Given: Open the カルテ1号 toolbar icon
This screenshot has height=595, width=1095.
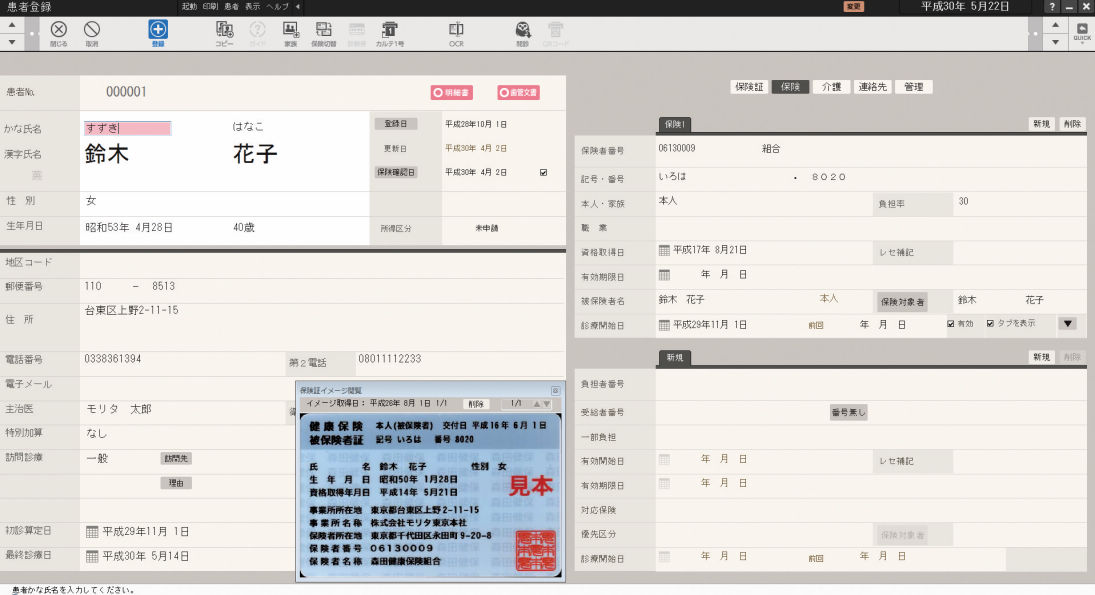Looking at the screenshot, I should click(x=390, y=31).
